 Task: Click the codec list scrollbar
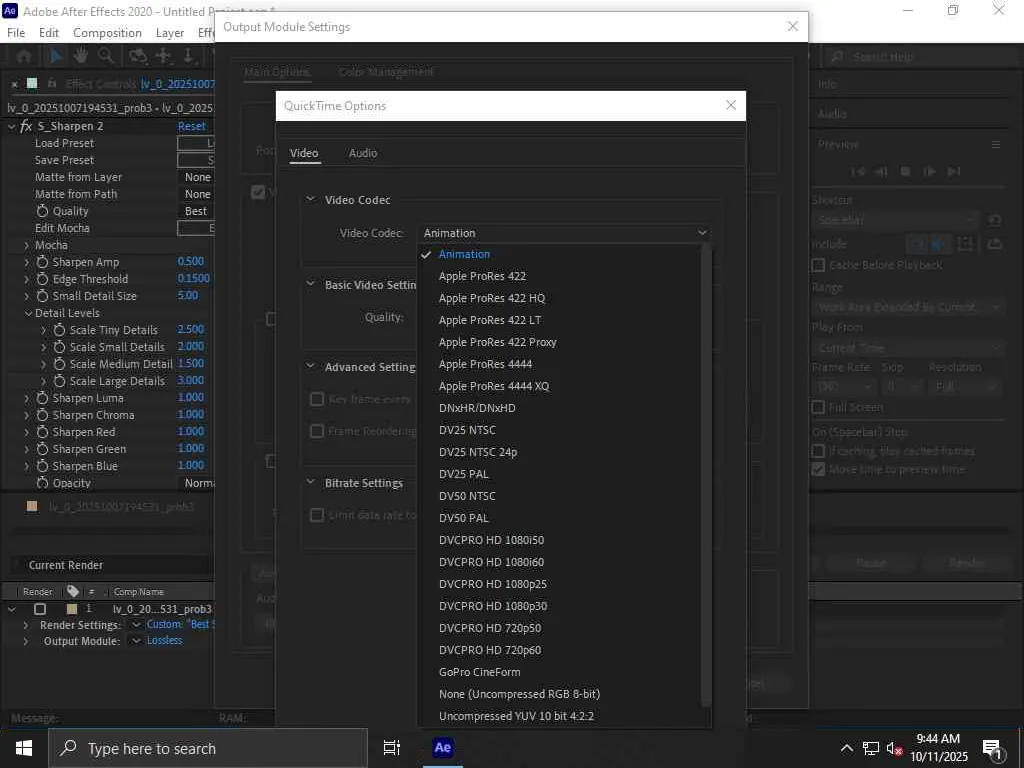click(x=705, y=477)
